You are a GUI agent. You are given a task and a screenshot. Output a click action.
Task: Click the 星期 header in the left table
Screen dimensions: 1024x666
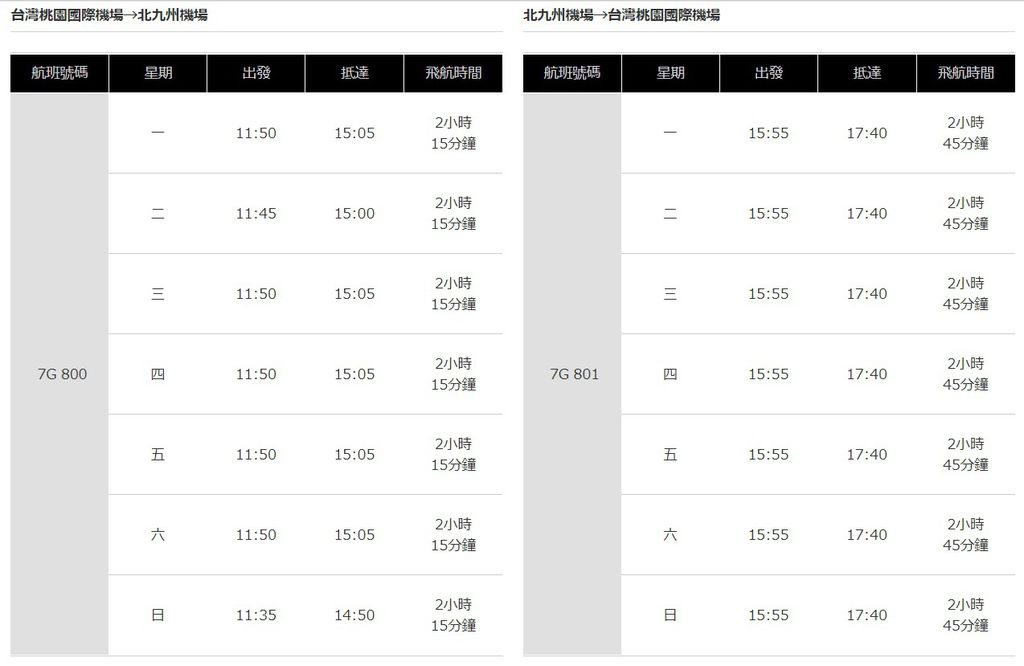[158, 72]
